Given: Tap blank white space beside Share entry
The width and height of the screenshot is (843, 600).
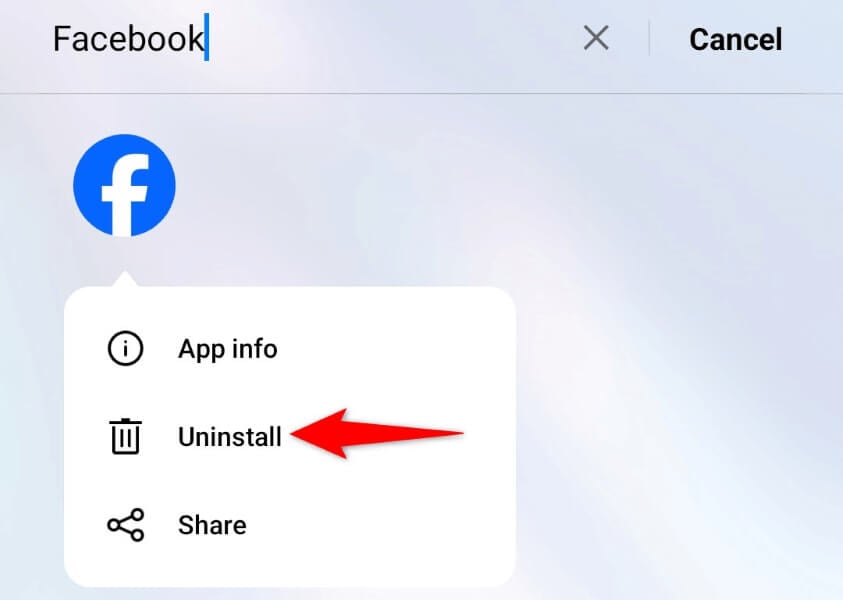Looking at the screenshot, I should pos(376,525).
